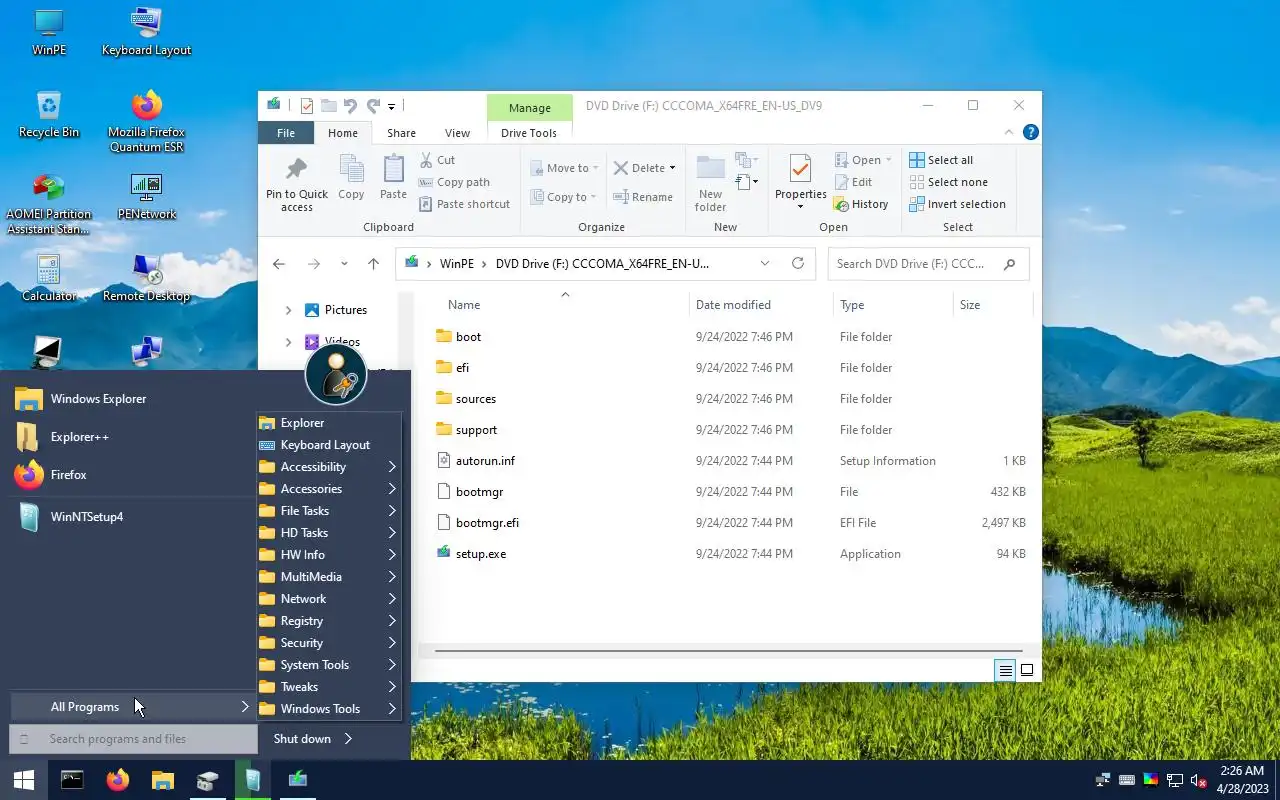Launch WinNTSetup4 from start menu
Image resolution: width=1280 pixels, height=800 pixels.
[x=86, y=517]
